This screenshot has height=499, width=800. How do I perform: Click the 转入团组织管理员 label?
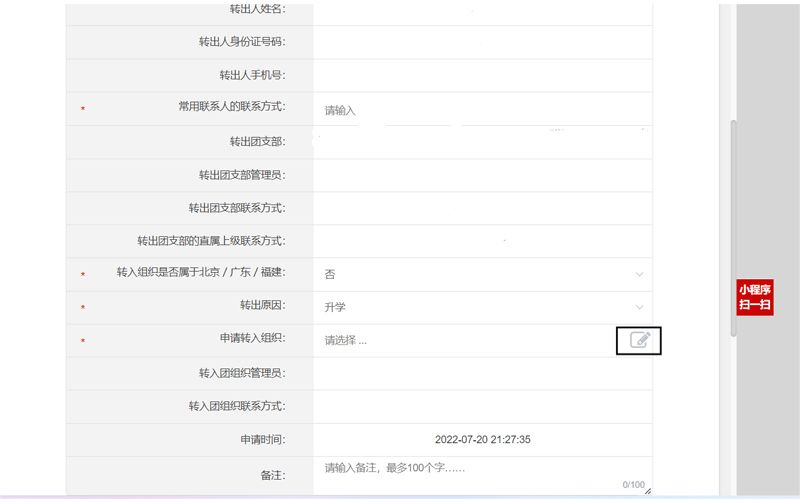click(242, 373)
